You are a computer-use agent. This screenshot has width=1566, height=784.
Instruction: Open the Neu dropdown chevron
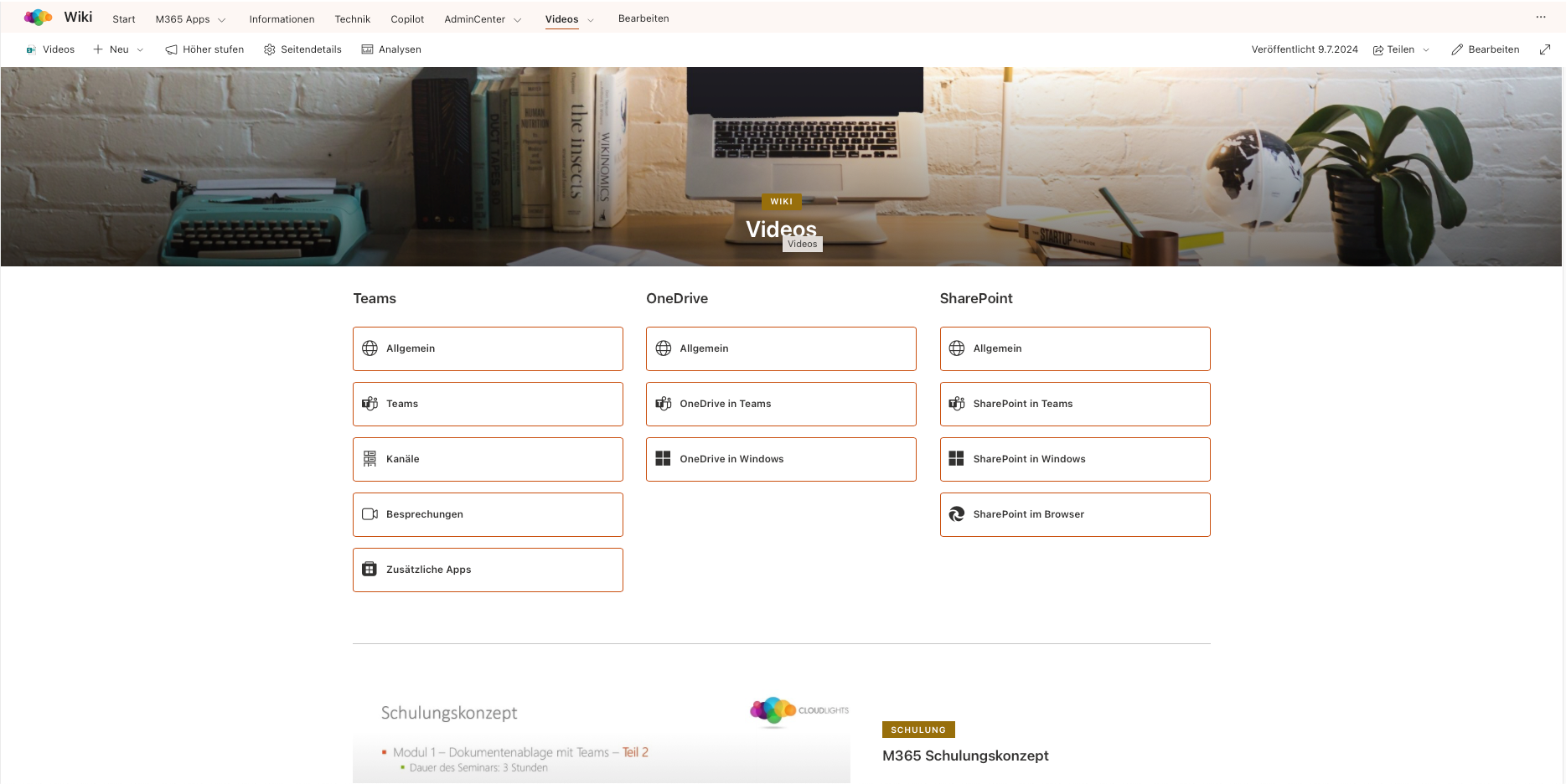tap(140, 50)
